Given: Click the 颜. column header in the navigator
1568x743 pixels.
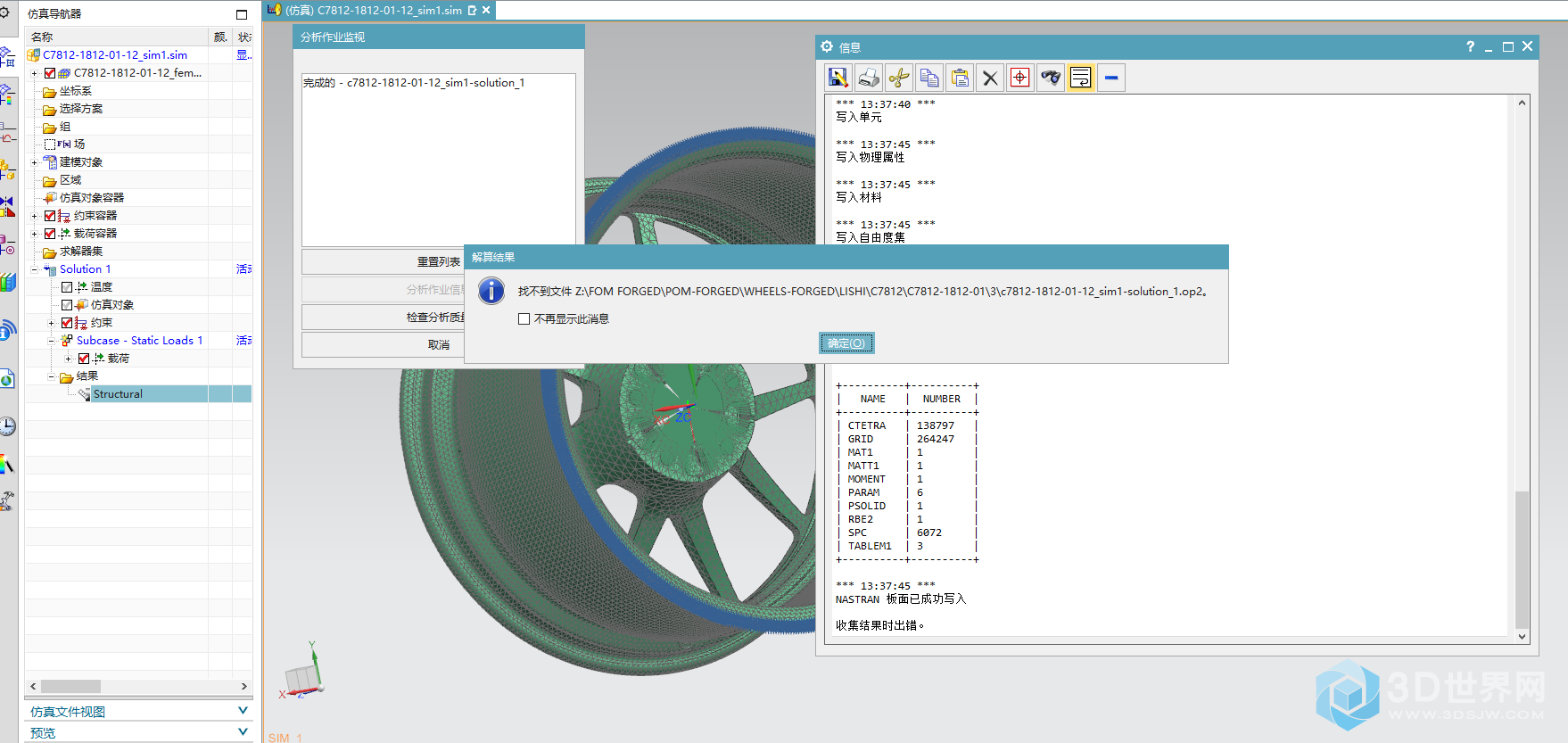Looking at the screenshot, I should 220,37.
